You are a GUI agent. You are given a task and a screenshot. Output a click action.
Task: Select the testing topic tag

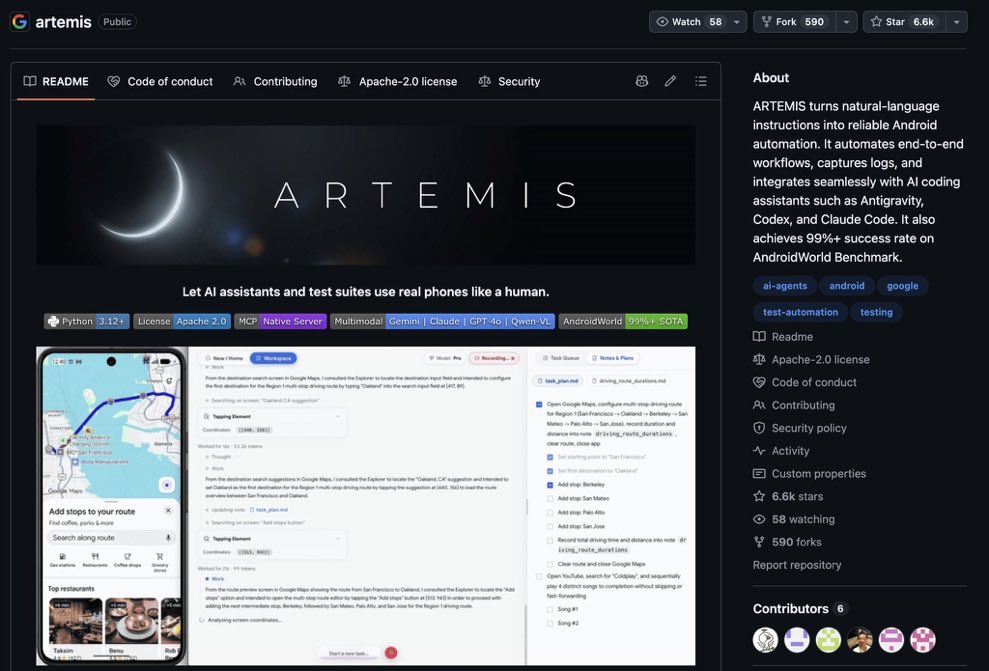pos(876,312)
